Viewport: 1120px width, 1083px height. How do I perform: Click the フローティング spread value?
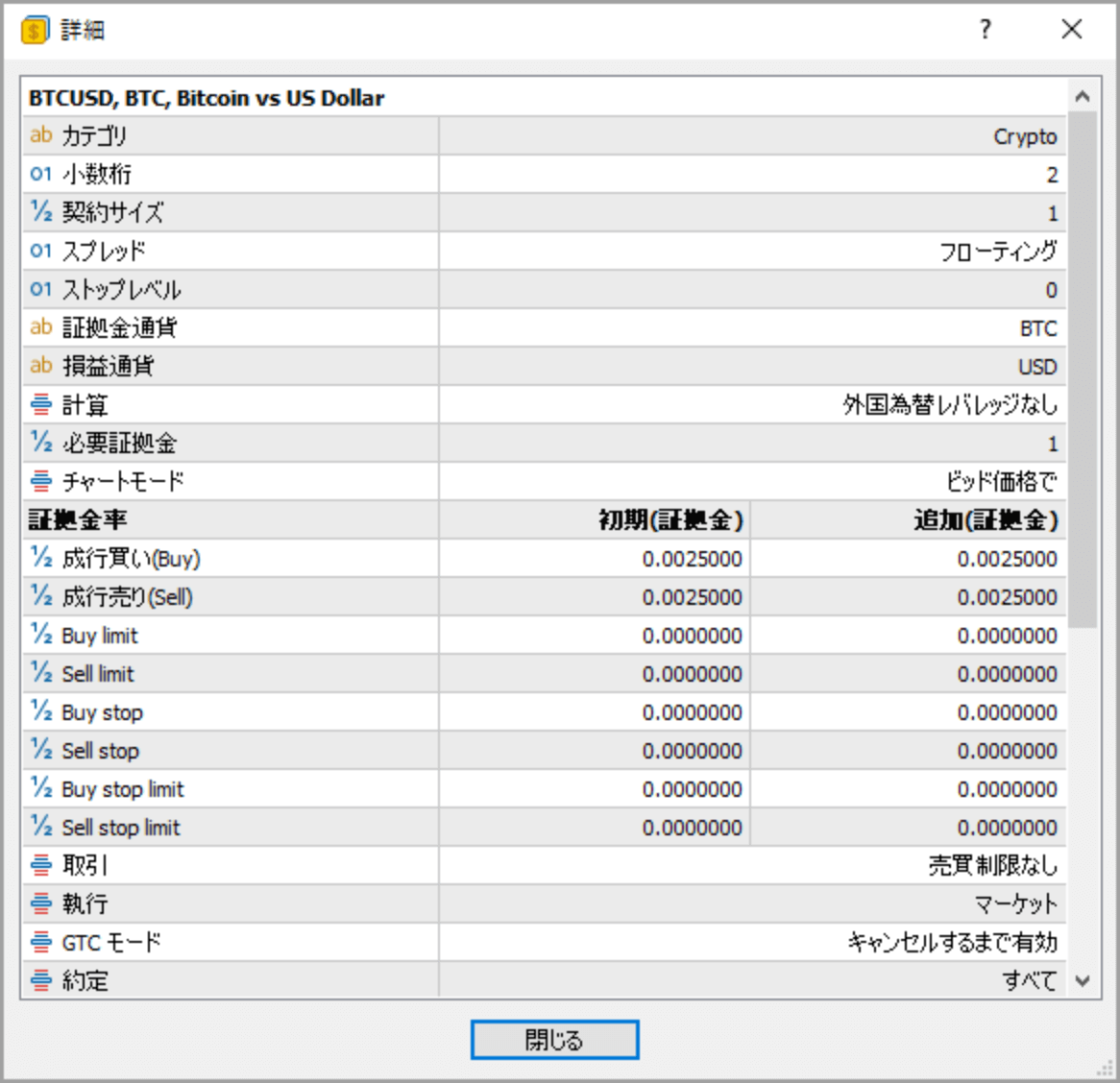point(997,252)
